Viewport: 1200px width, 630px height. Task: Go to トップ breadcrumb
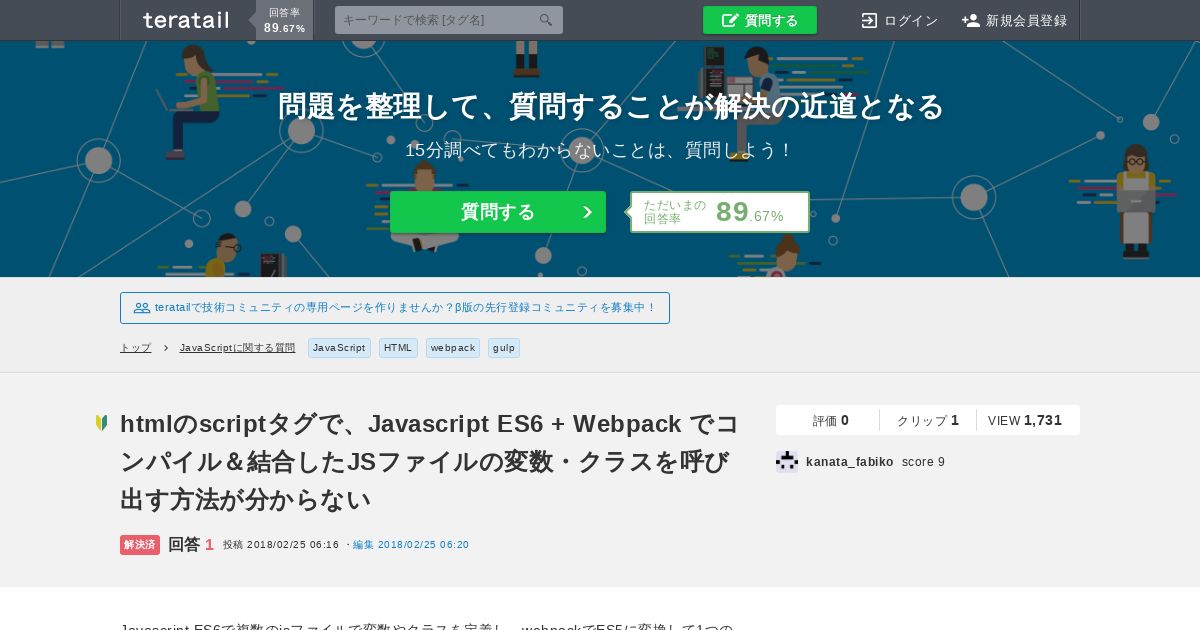136,348
